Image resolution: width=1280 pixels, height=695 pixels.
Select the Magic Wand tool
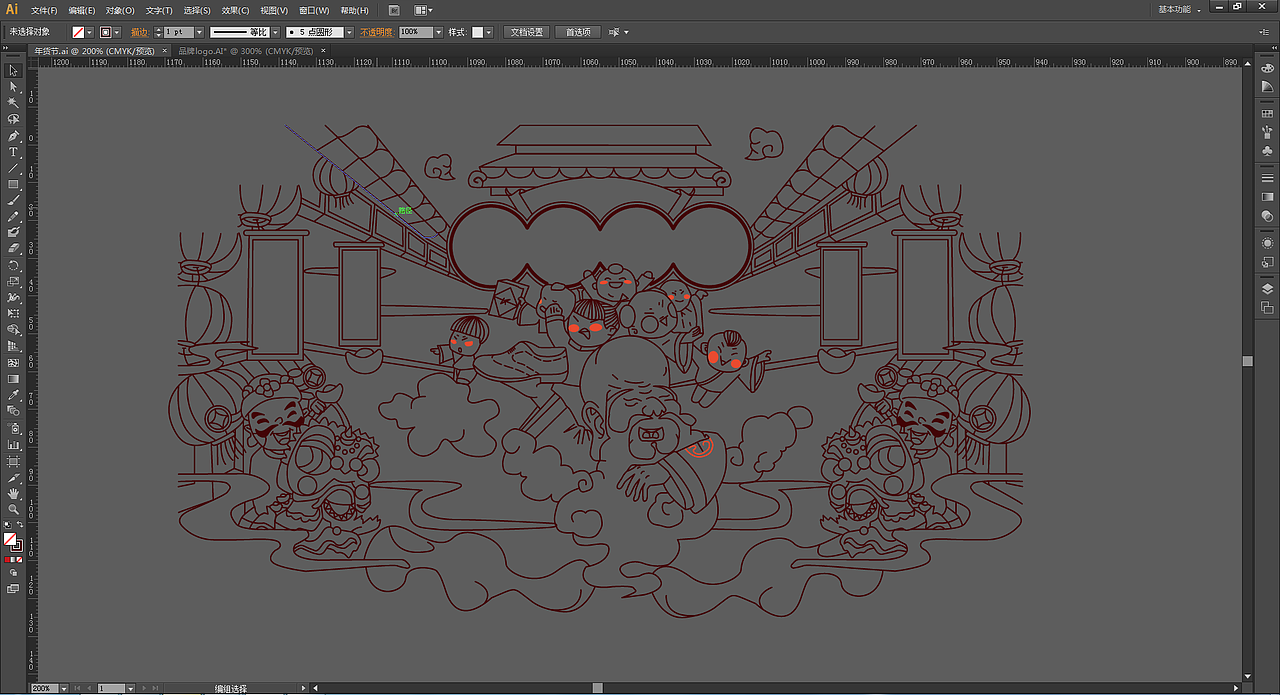(x=13, y=103)
